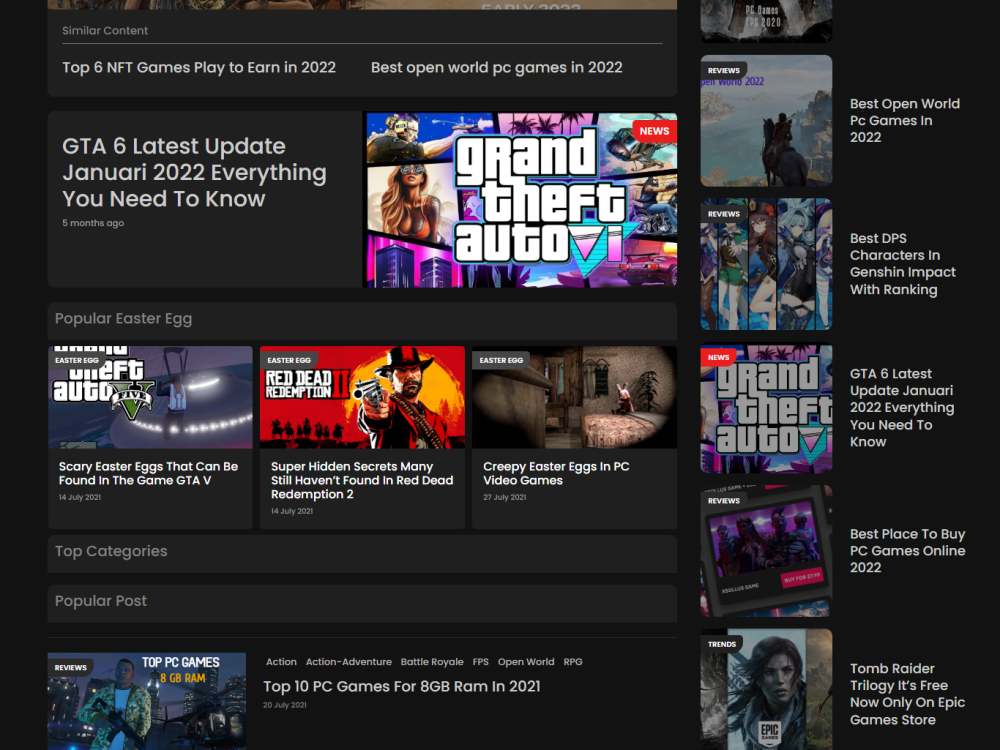Click REVIEWS badge on the Xsollus game store thumbnail
The width and height of the screenshot is (1000, 750).
tap(724, 501)
